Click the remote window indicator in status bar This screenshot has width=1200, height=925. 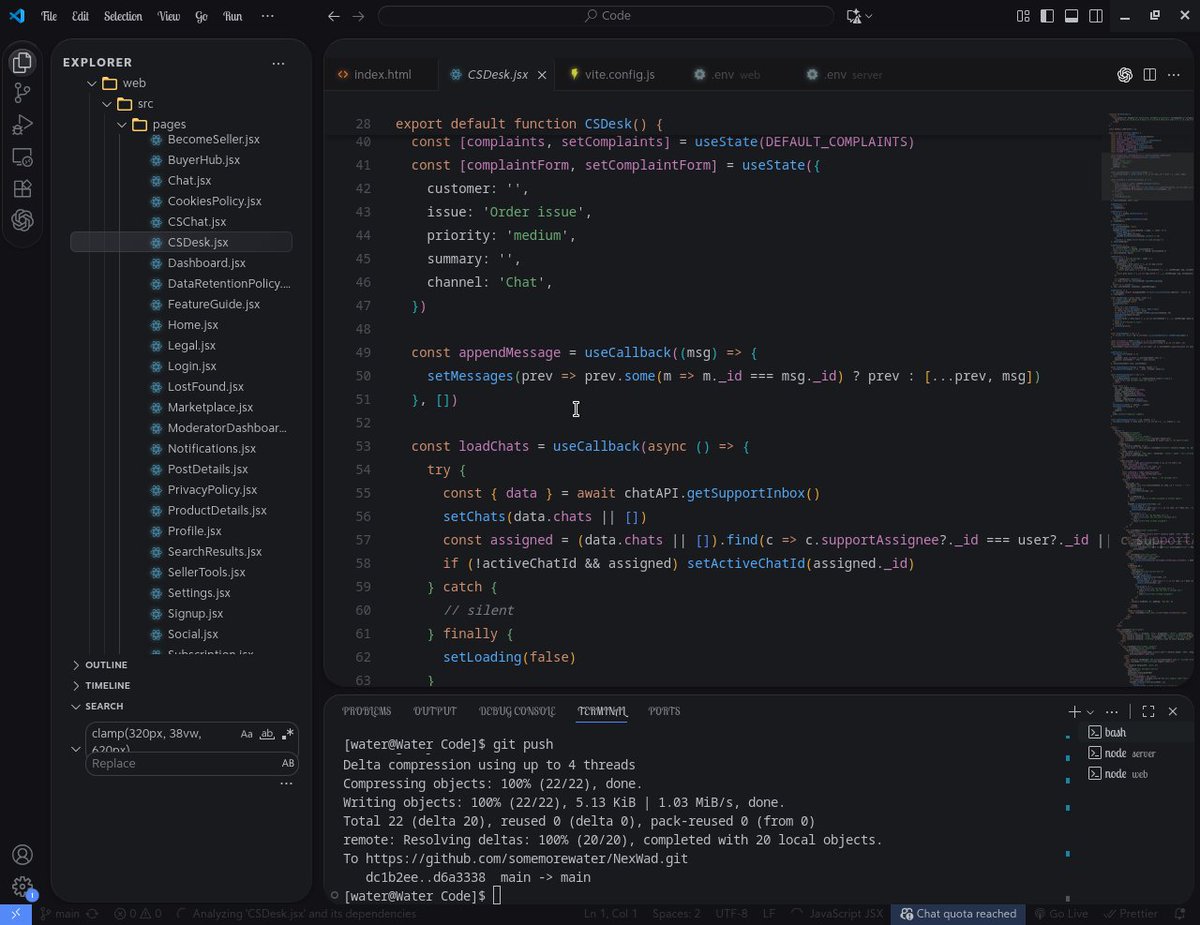(16, 914)
